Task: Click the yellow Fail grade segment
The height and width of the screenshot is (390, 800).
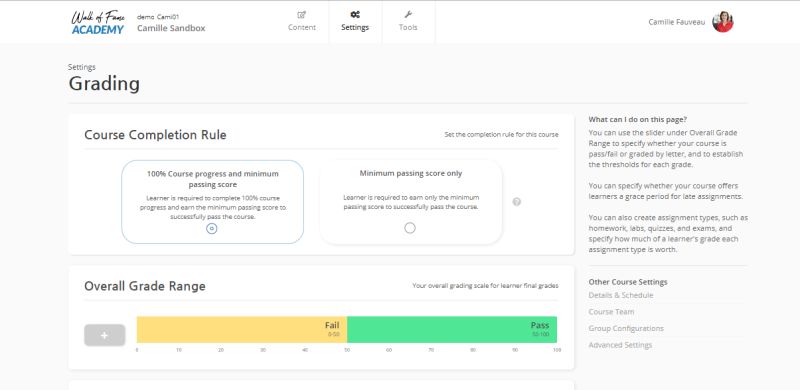Action: click(x=242, y=329)
